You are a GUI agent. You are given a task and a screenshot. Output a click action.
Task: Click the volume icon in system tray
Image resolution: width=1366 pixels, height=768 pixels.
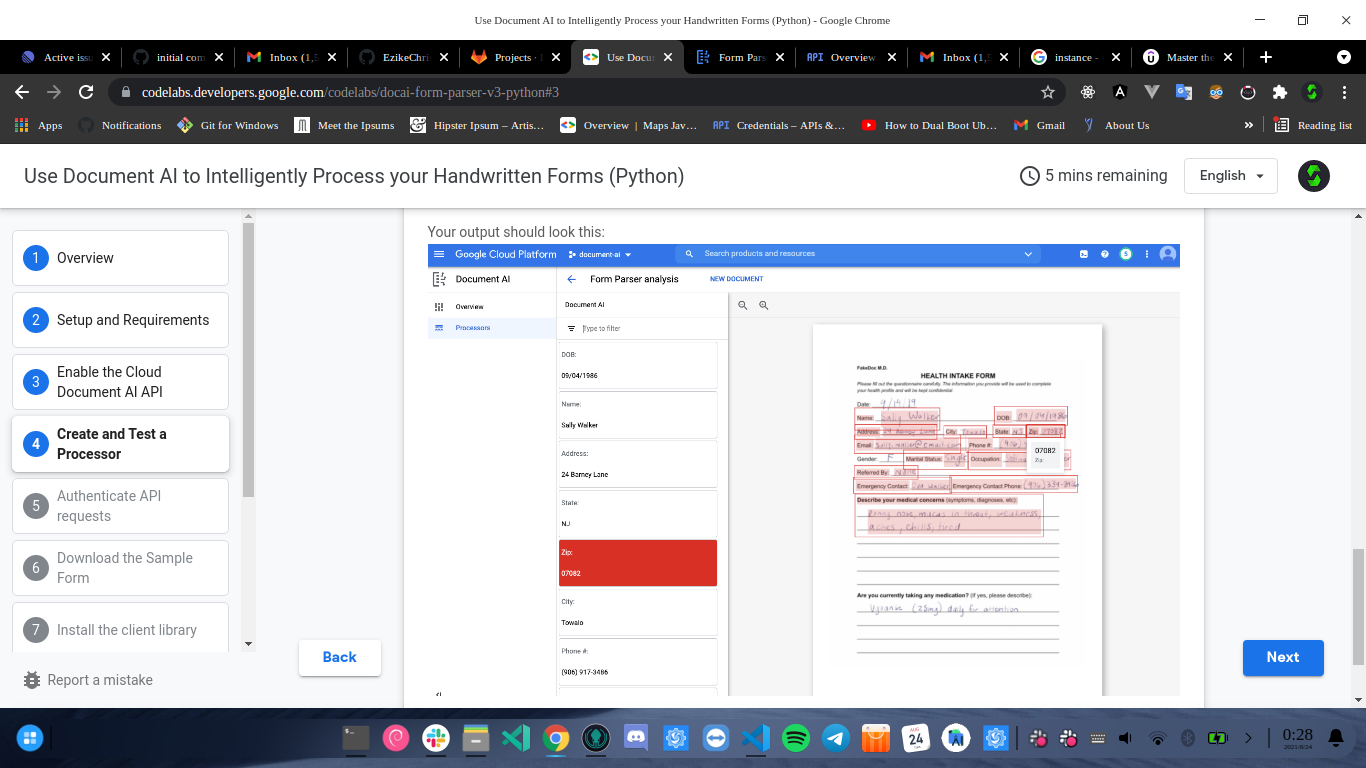(1125, 739)
